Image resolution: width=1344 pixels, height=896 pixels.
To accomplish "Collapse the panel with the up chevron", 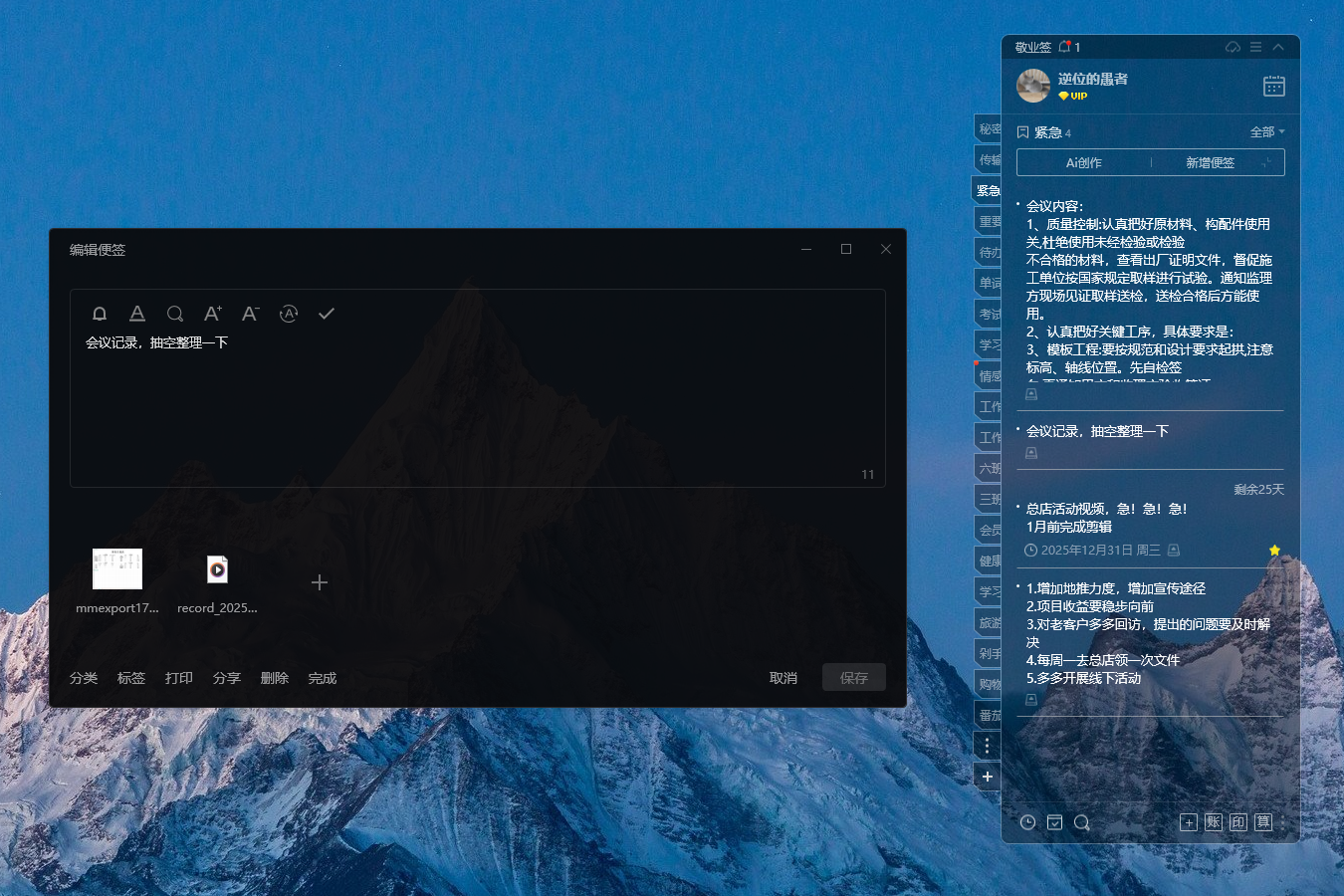I will coord(1278,47).
